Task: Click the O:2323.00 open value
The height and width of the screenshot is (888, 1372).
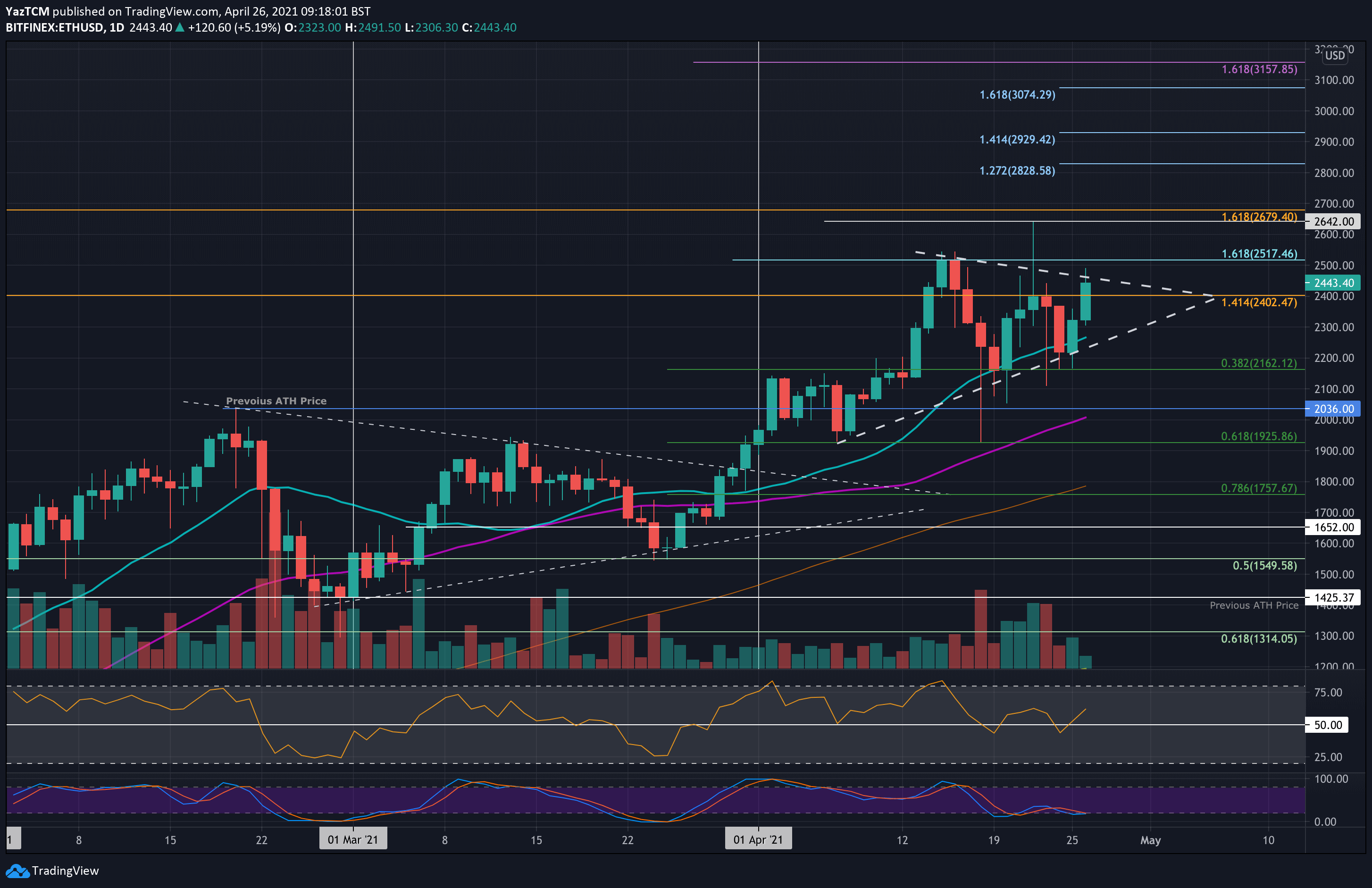Action: coord(312,28)
